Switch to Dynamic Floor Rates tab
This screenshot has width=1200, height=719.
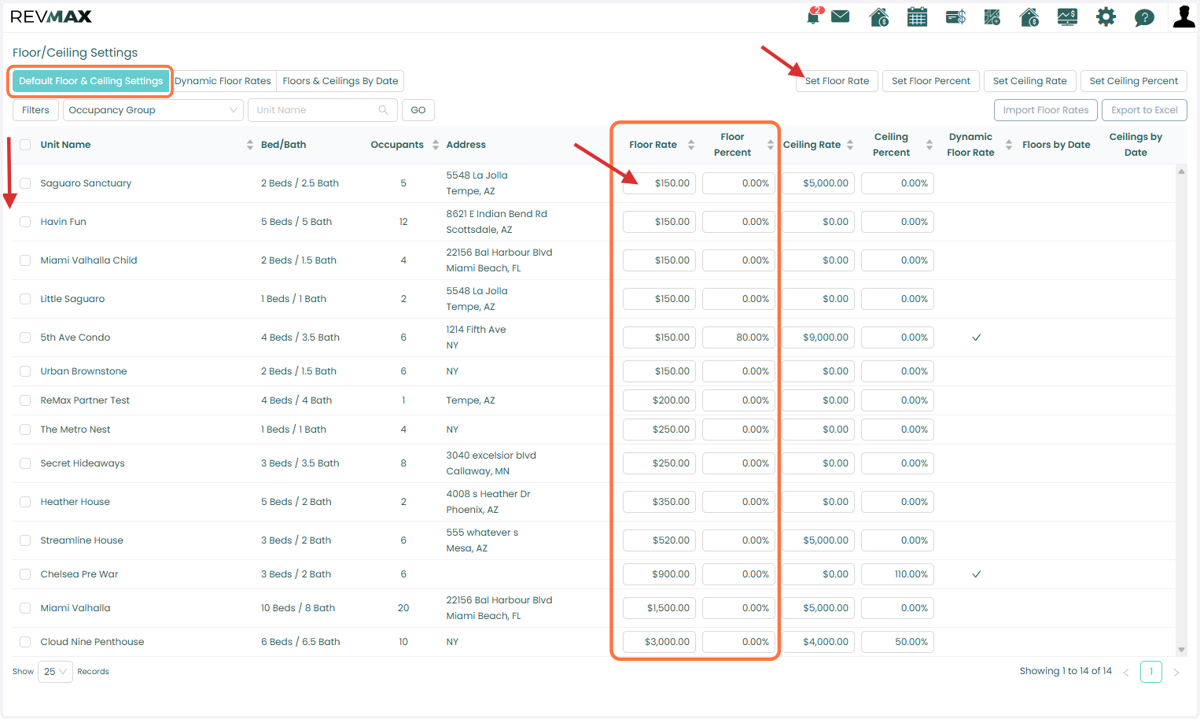(x=223, y=81)
